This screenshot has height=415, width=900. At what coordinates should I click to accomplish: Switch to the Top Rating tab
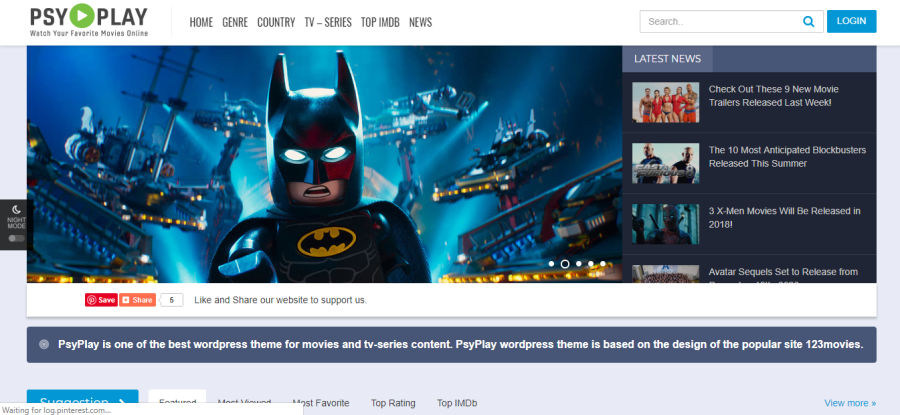coord(393,403)
